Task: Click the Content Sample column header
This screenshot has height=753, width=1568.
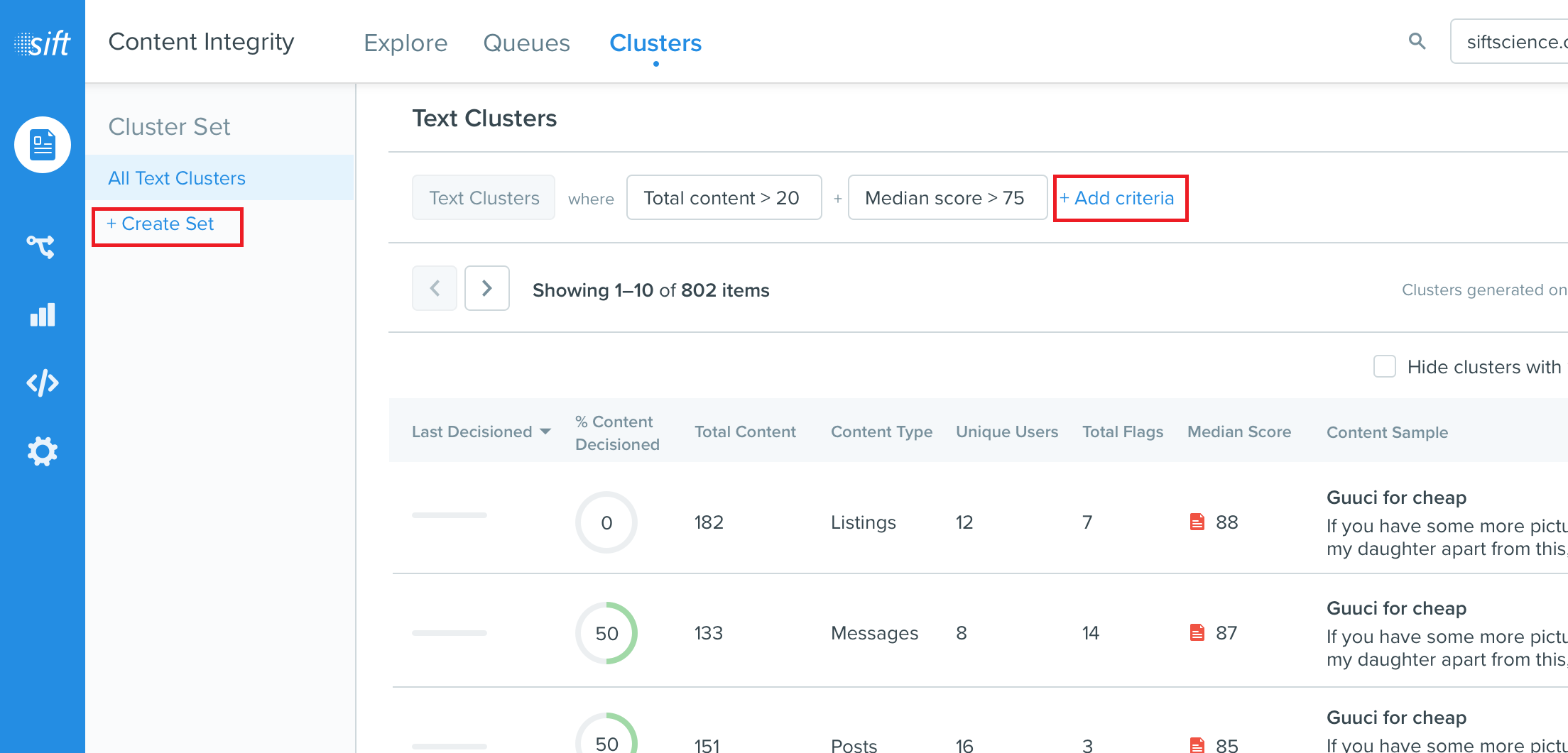Action: [x=1387, y=432]
